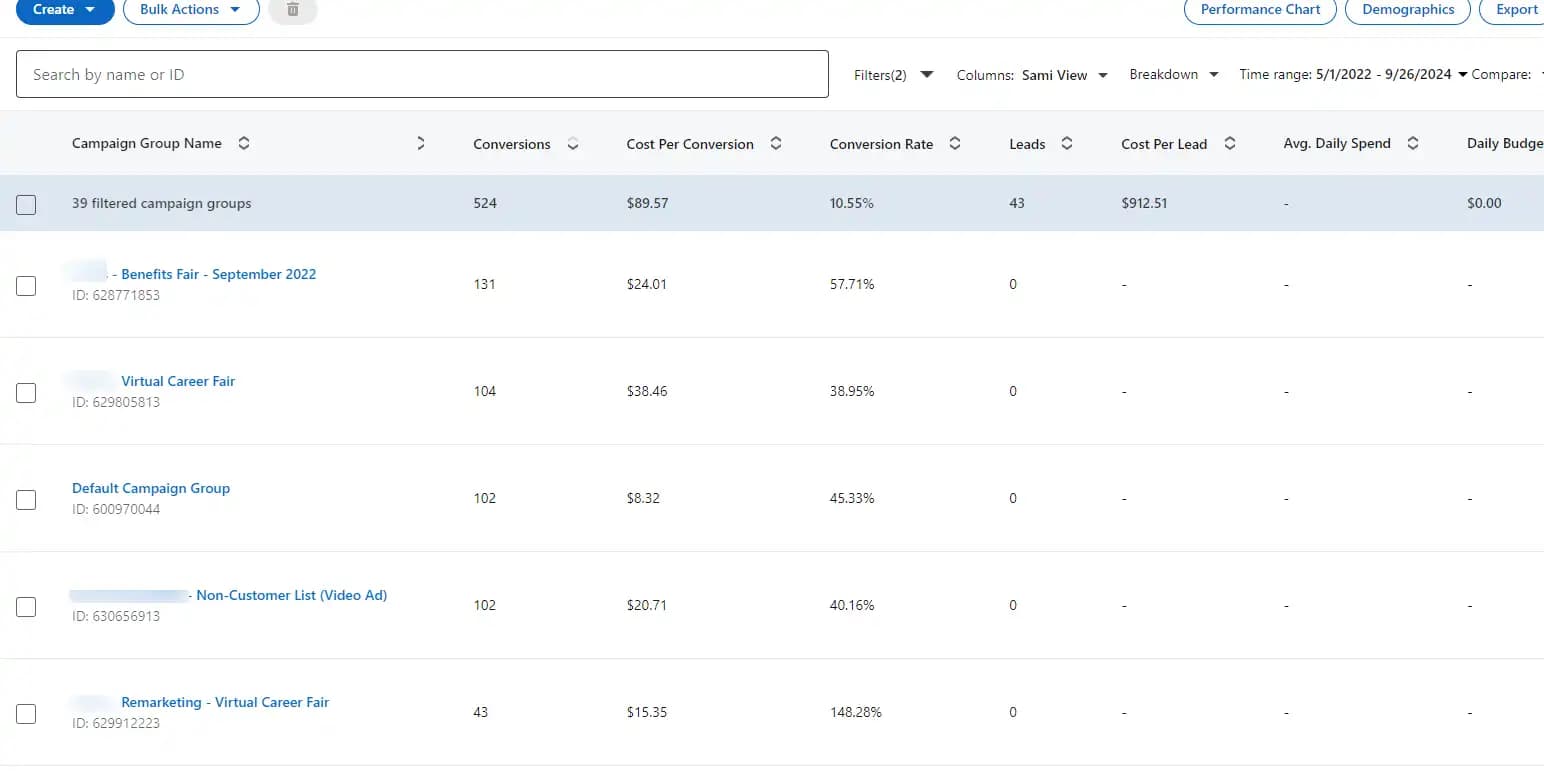This screenshot has width=1544, height=771.
Task: Open the Demographics view
Action: [1408, 10]
